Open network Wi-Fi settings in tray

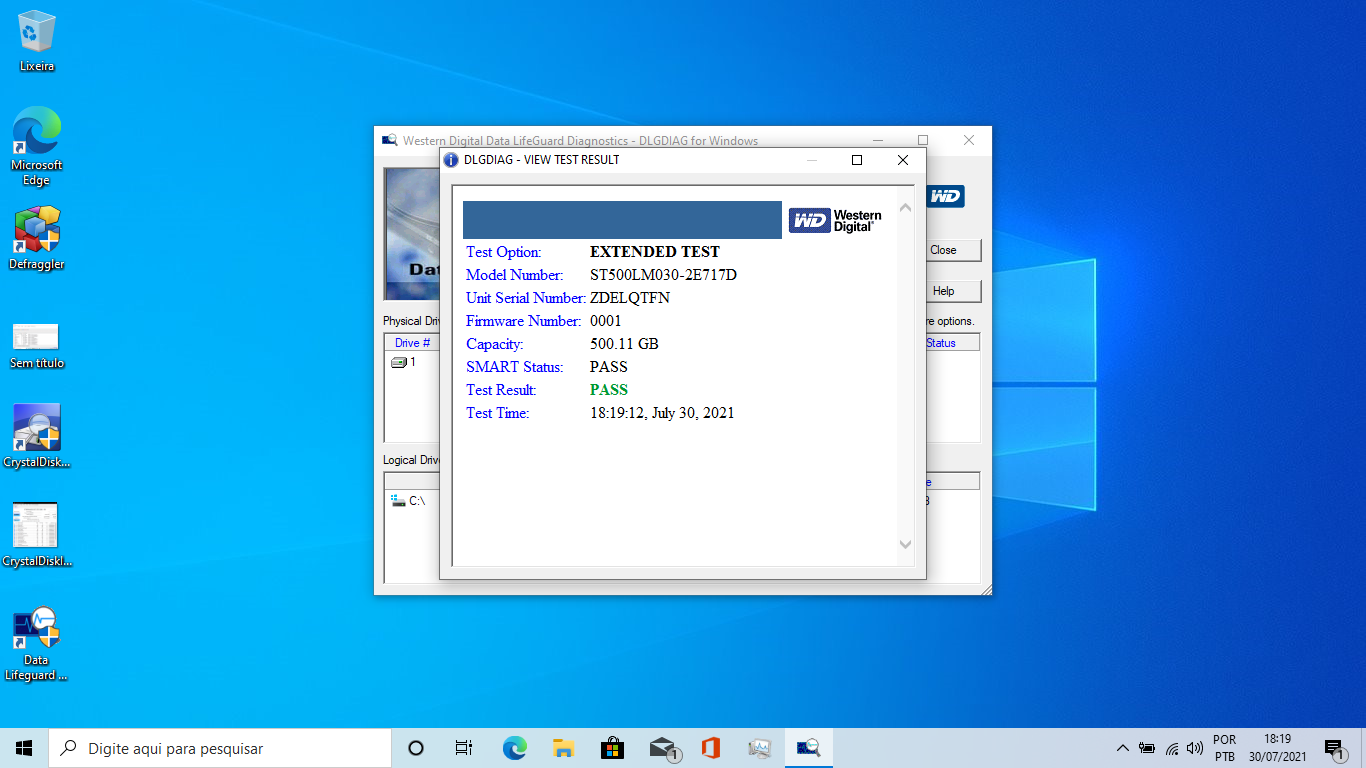1171,748
